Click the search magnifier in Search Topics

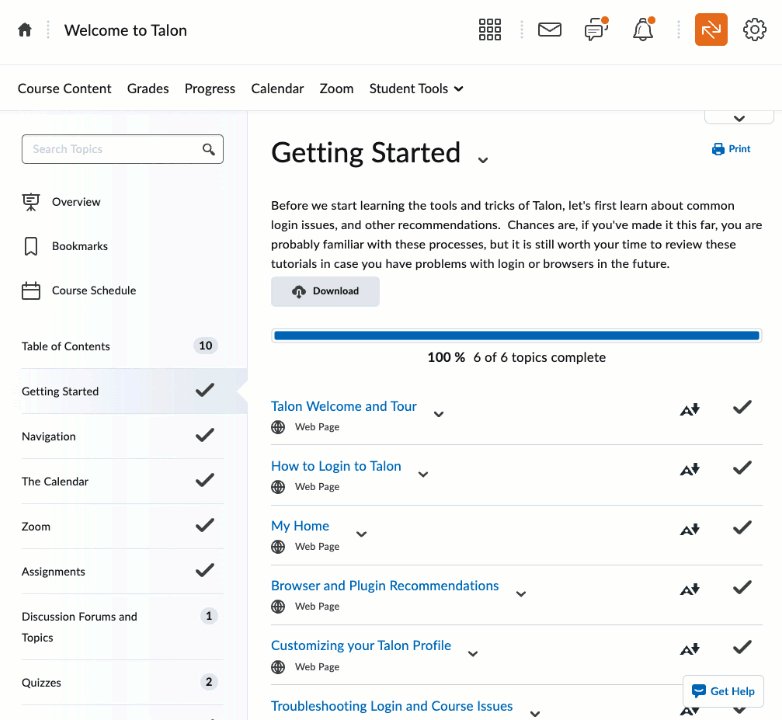[208, 149]
